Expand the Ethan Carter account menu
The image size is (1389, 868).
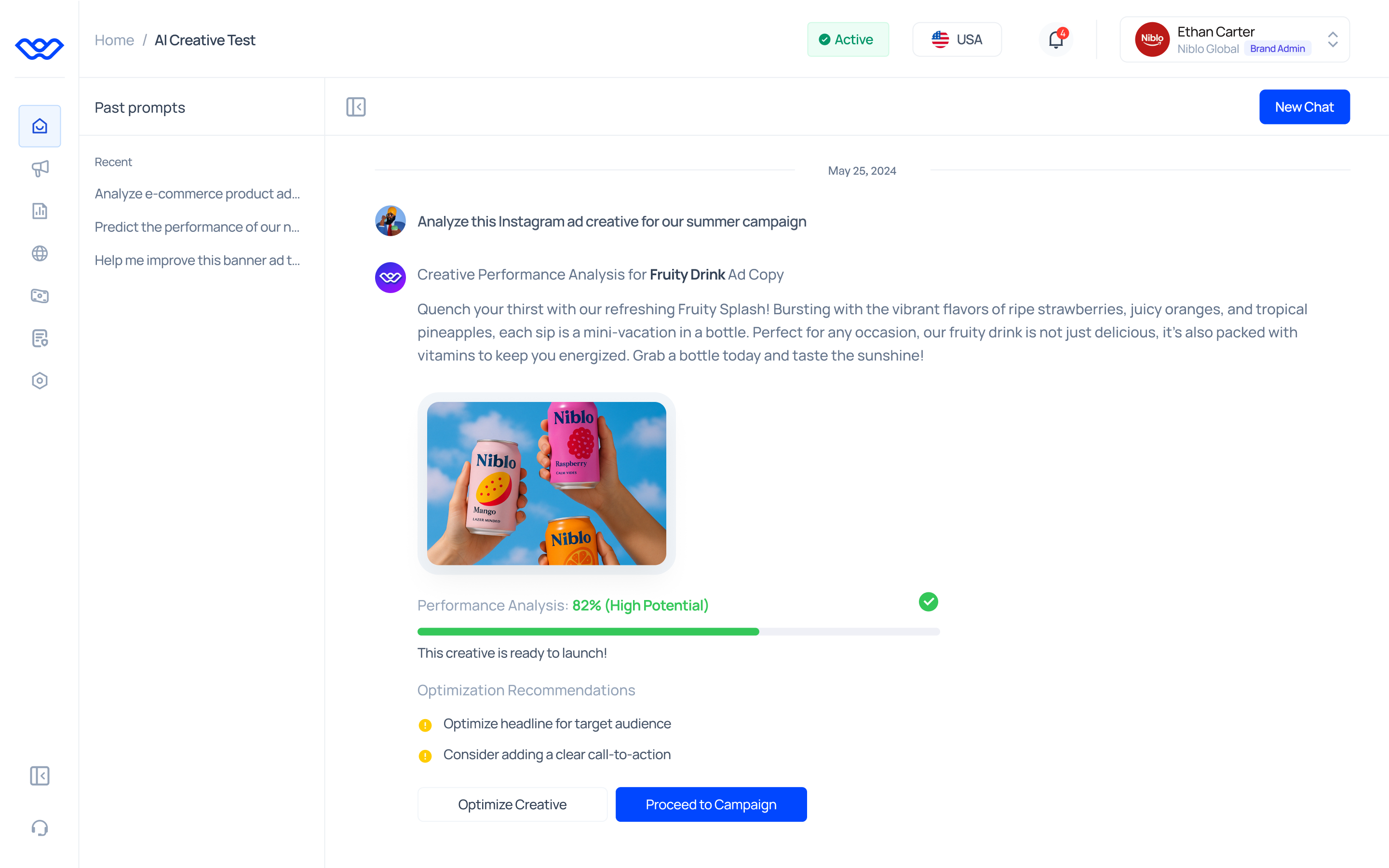click(1333, 40)
